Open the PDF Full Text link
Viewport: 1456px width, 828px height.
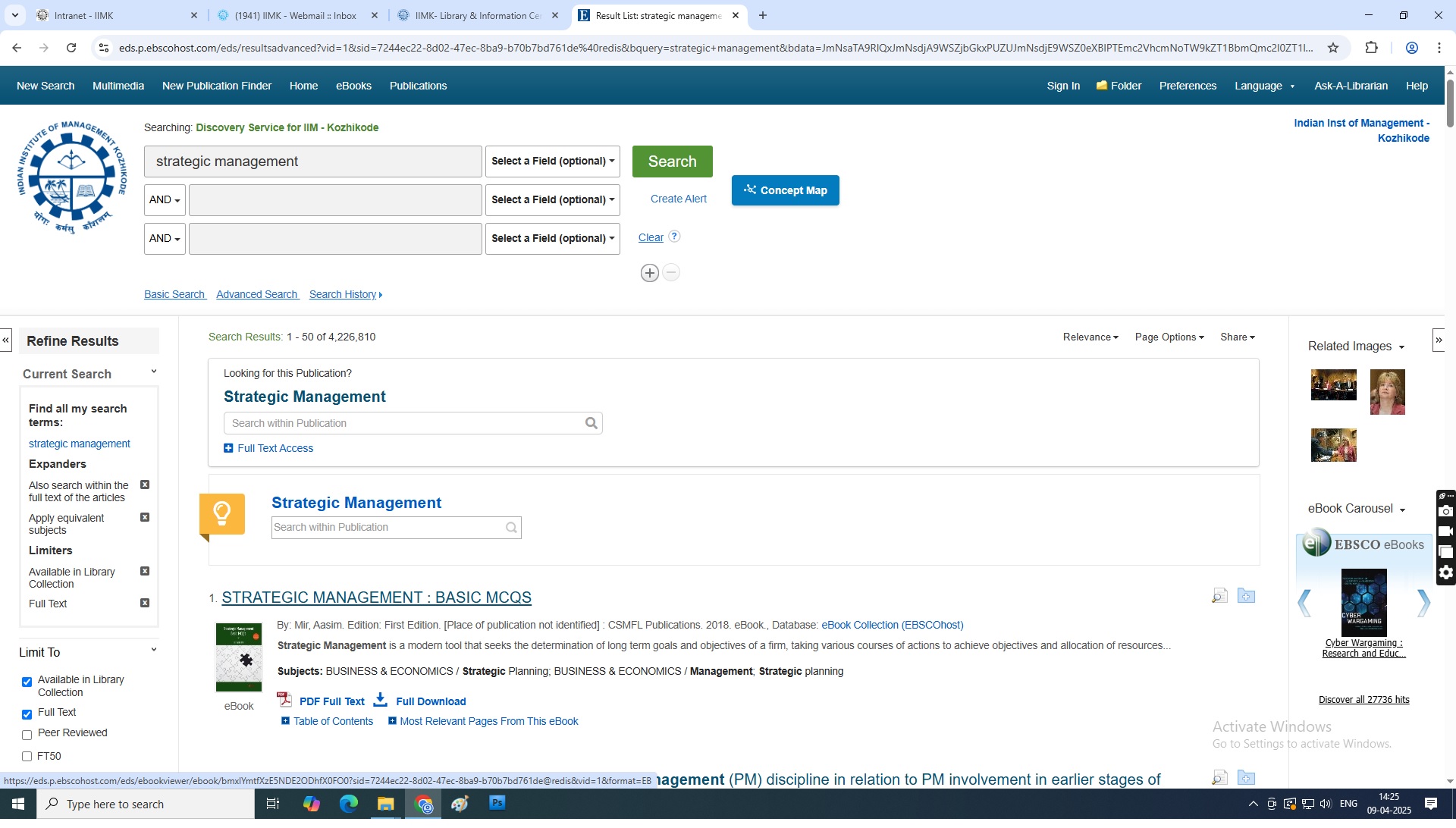(331, 702)
